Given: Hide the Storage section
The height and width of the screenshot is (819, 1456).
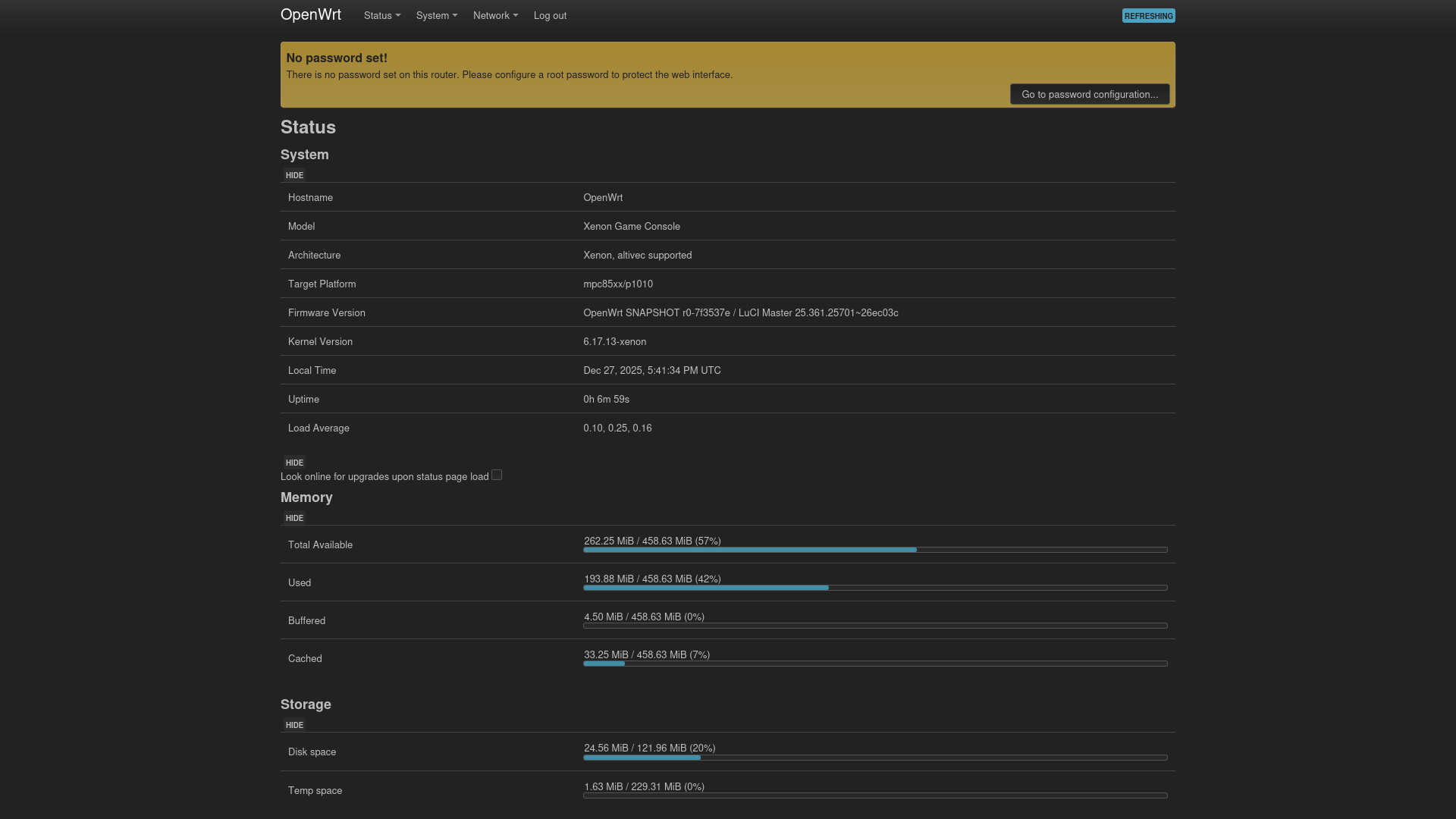Looking at the screenshot, I should tap(294, 726).
